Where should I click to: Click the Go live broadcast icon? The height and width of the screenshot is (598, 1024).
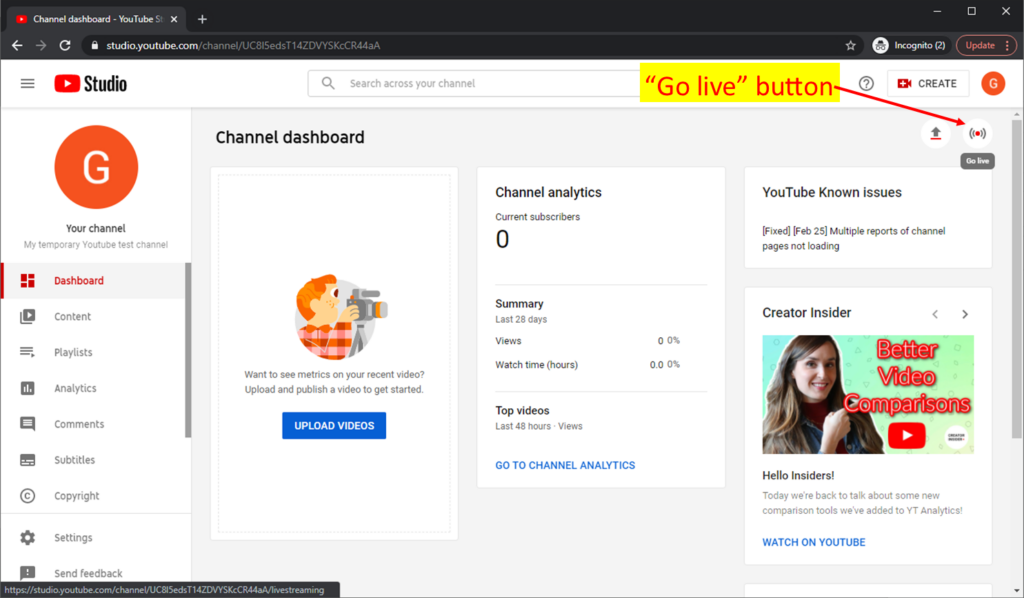pyautogui.click(x=978, y=134)
